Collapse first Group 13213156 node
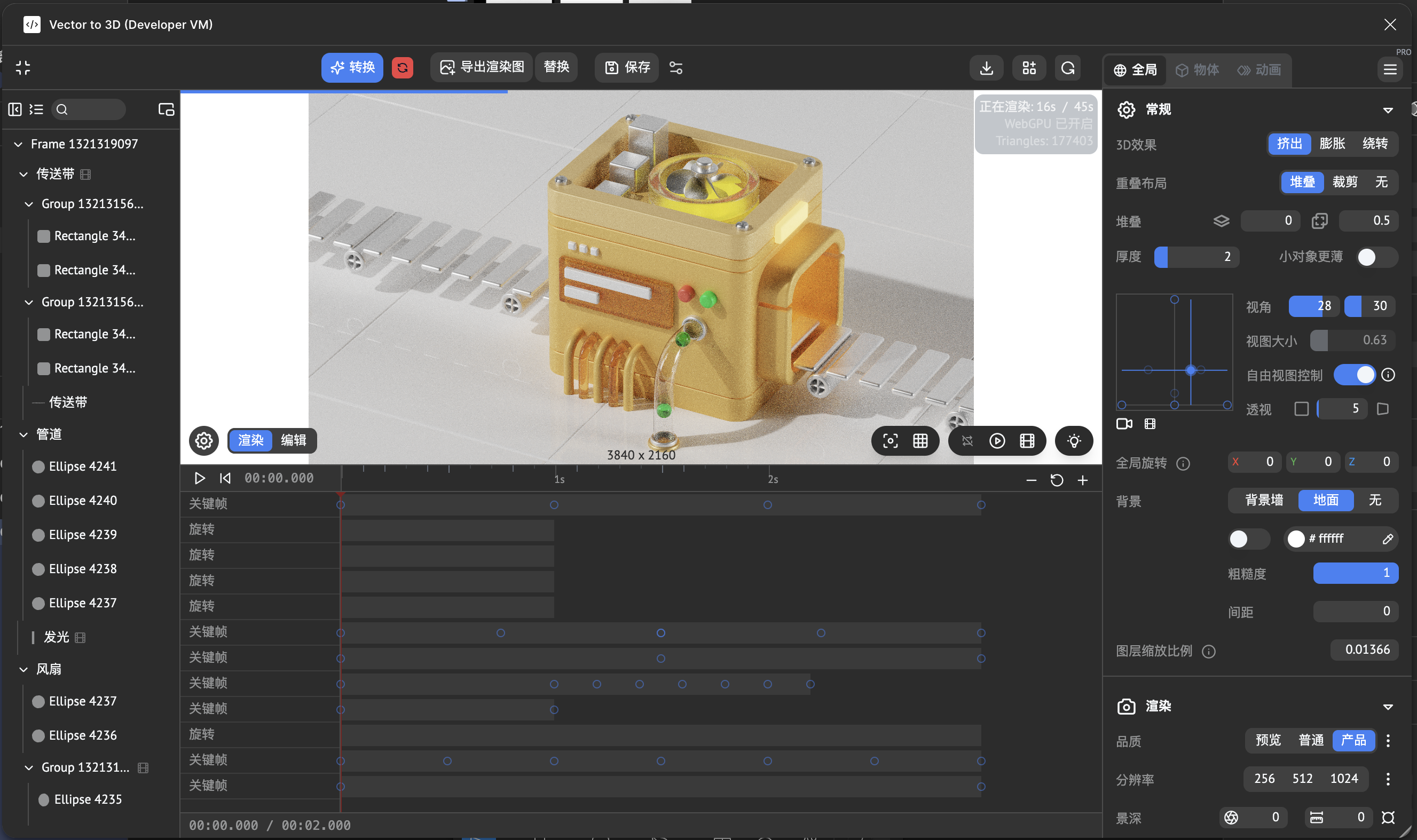Viewport: 1417px width, 840px height. 29,204
